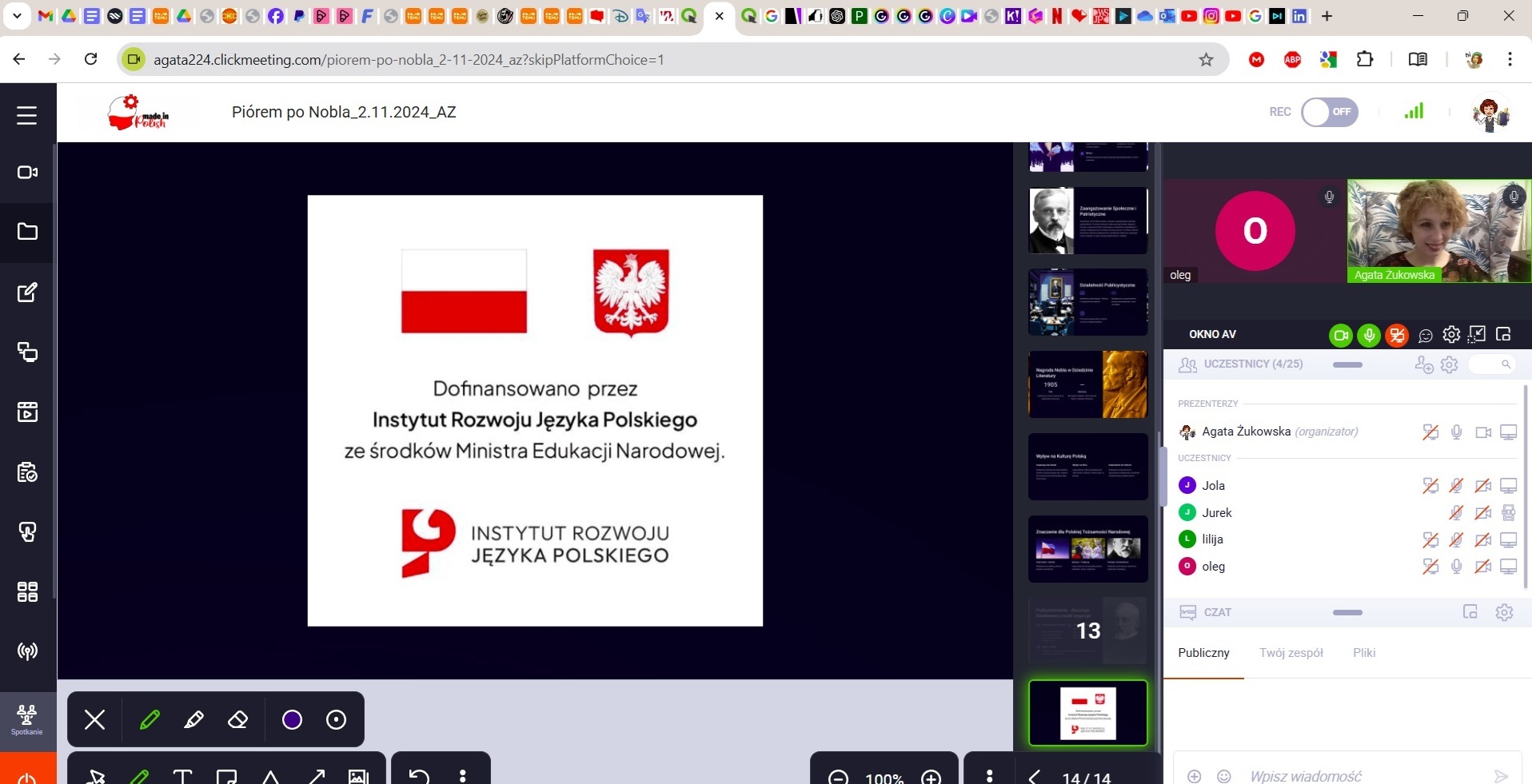Click the participants search field
This screenshot has height=784, width=1532.
point(1492,364)
